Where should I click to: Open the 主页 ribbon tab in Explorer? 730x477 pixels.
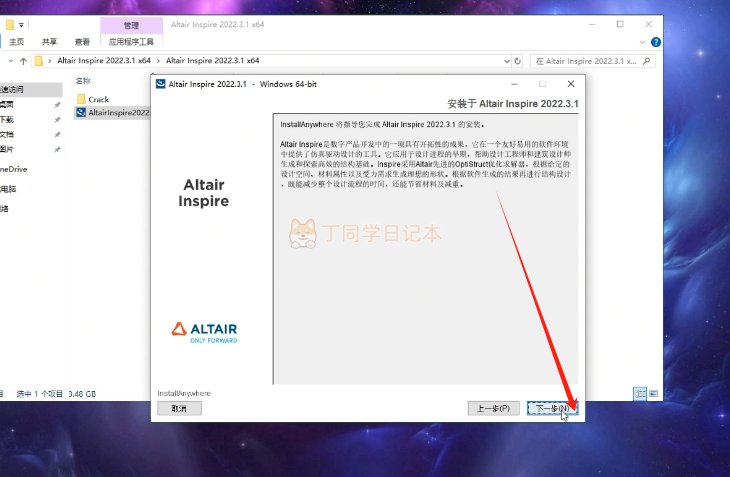pyautogui.click(x=17, y=42)
